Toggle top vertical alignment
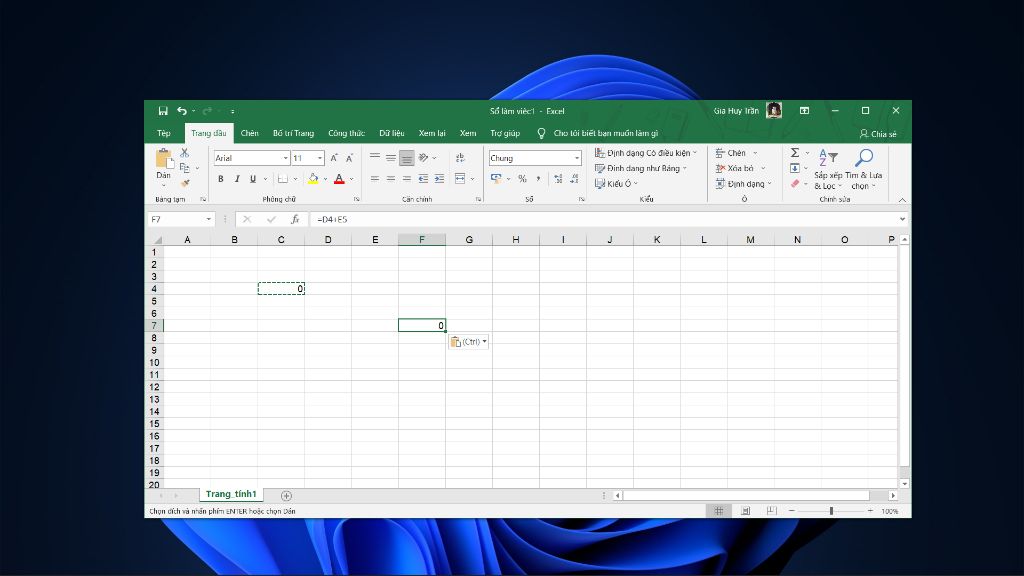Screen dimensions: 1024x576 375,157
